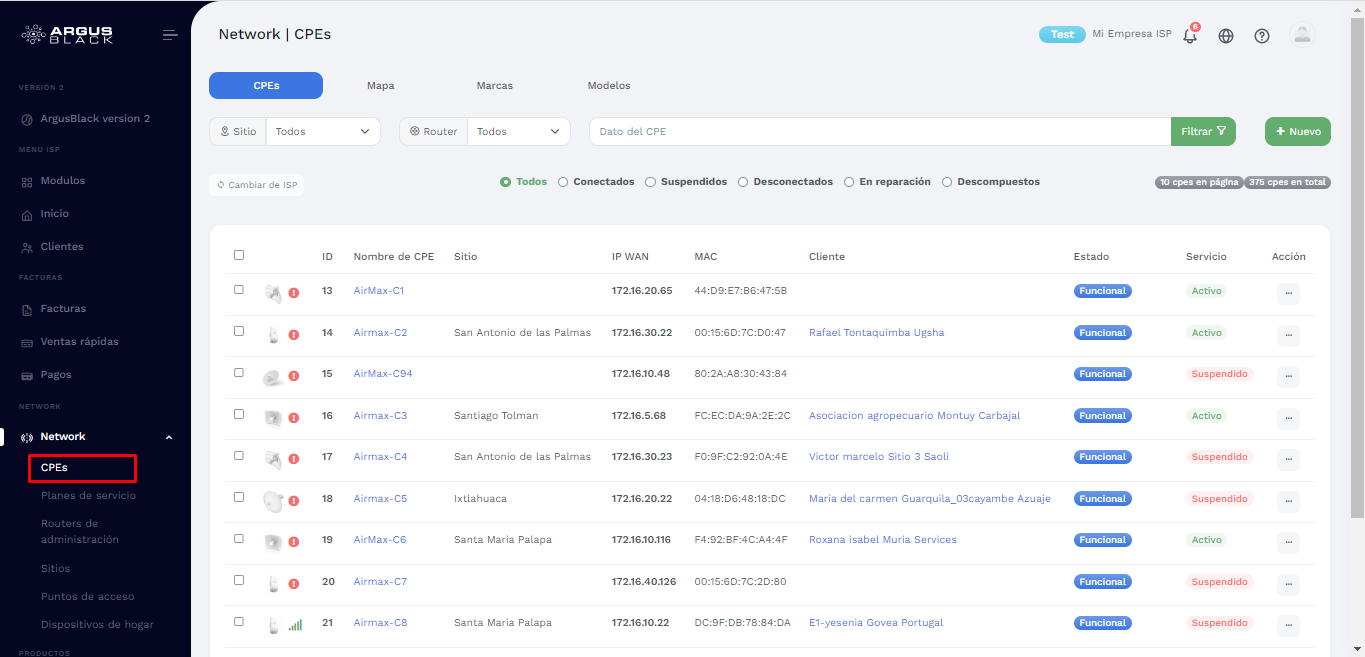The height and width of the screenshot is (657, 1365).
Task: Click the notifications bell icon
Action: point(1189,36)
